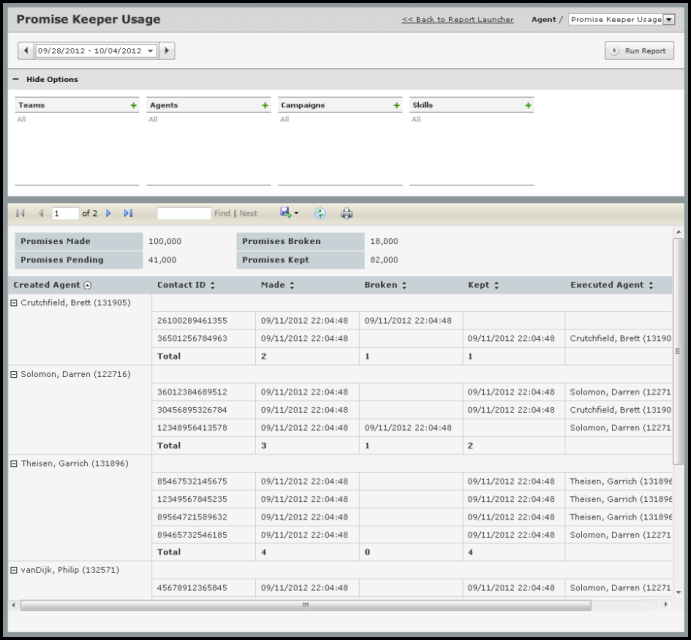Viewport: 691px width, 640px height.
Task: Collapse the Theisen, Garrich group
Action: pyautogui.click(x=13, y=463)
